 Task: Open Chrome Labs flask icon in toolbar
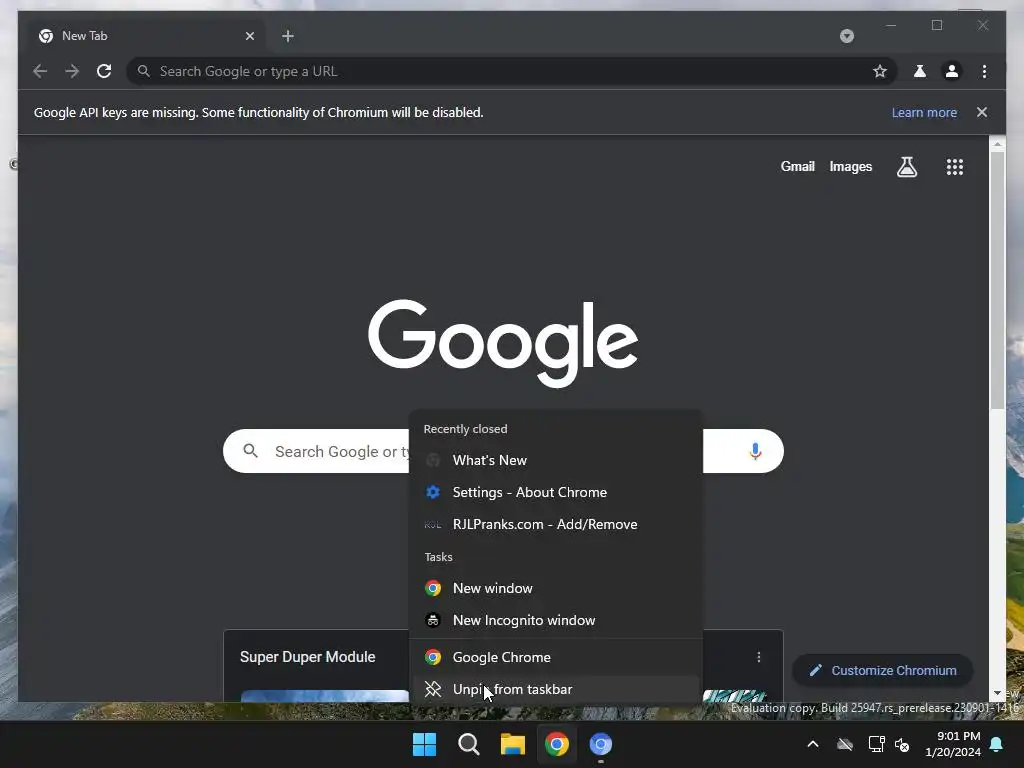920,71
